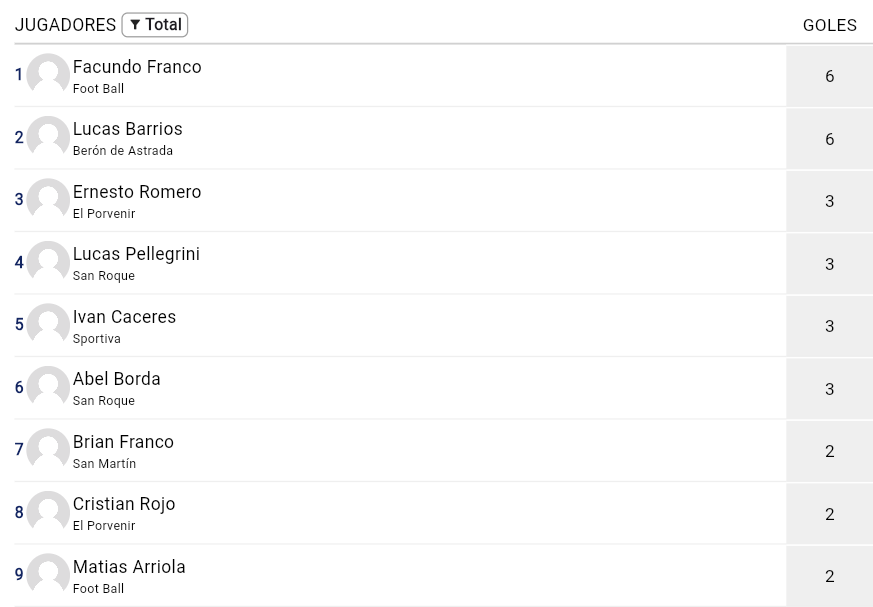The image size is (873, 607).
Task: Click Facundo Franco's avatar icon
Action: coord(48,75)
